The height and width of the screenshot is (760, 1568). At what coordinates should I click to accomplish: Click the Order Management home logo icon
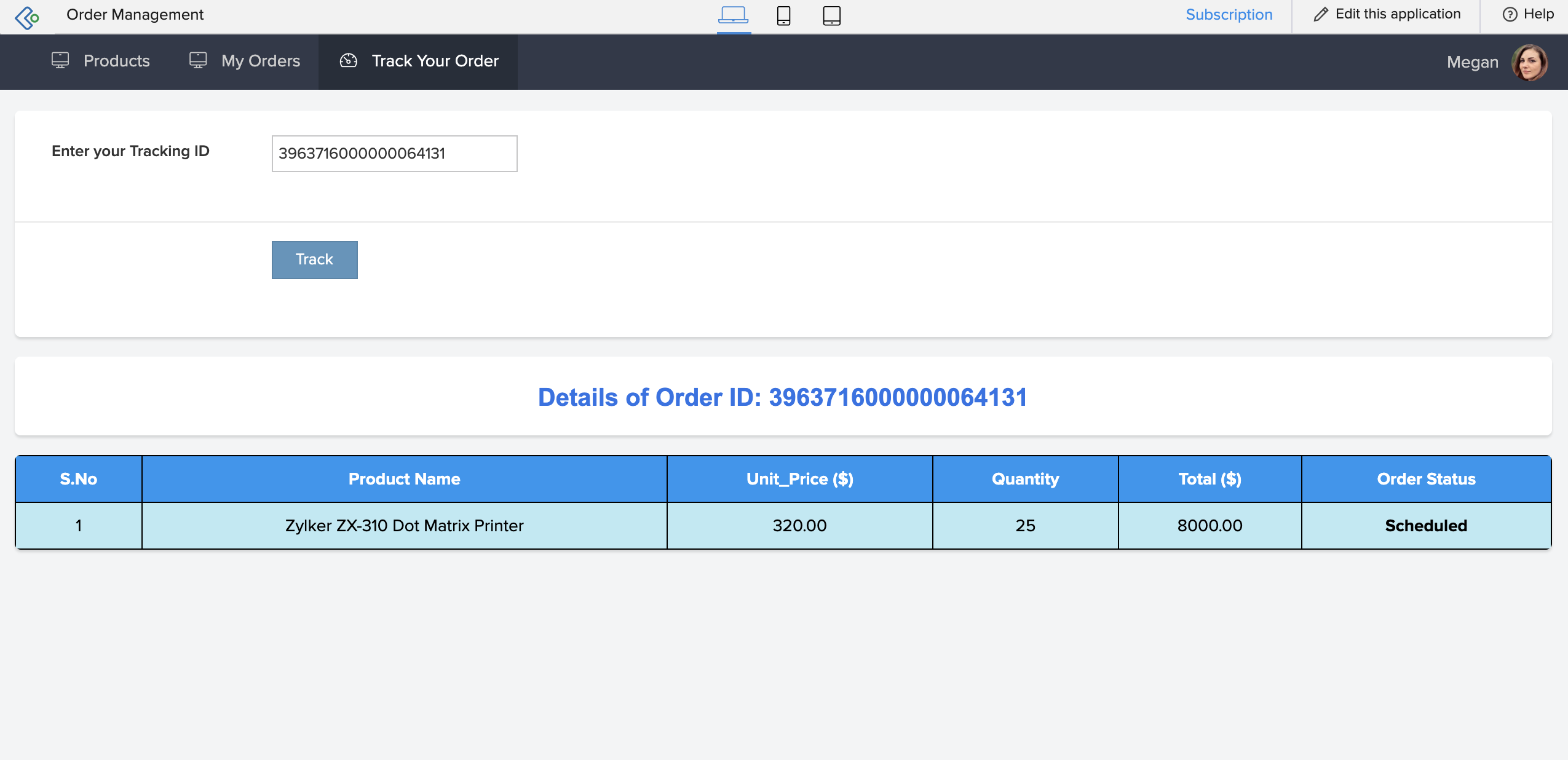click(28, 17)
